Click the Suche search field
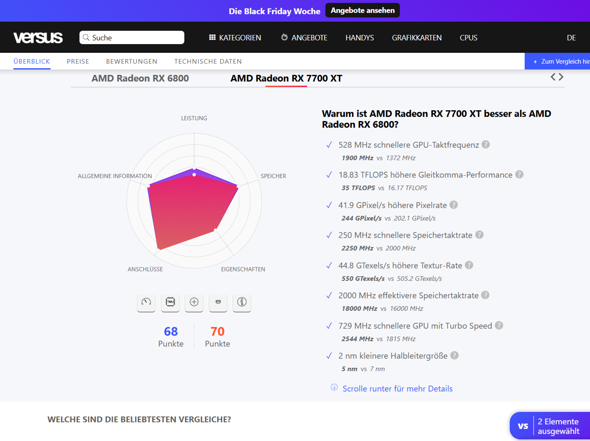Screen dimensions: 590x441 [132, 37]
